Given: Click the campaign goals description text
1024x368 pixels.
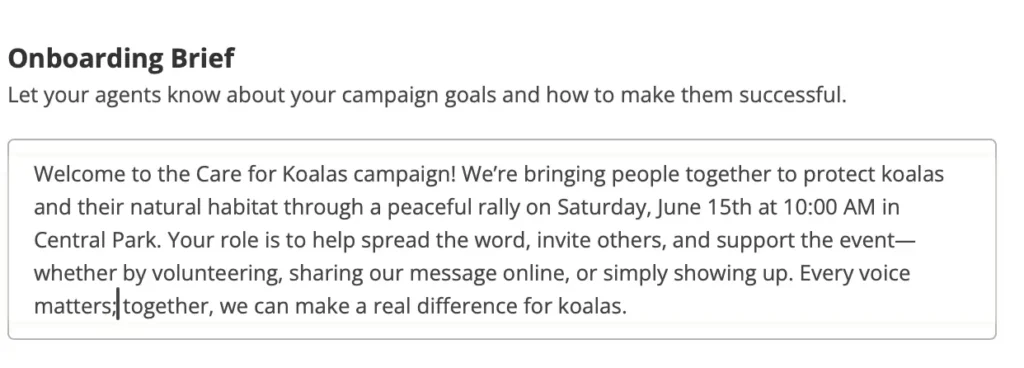Looking at the screenshot, I should coord(427,95).
